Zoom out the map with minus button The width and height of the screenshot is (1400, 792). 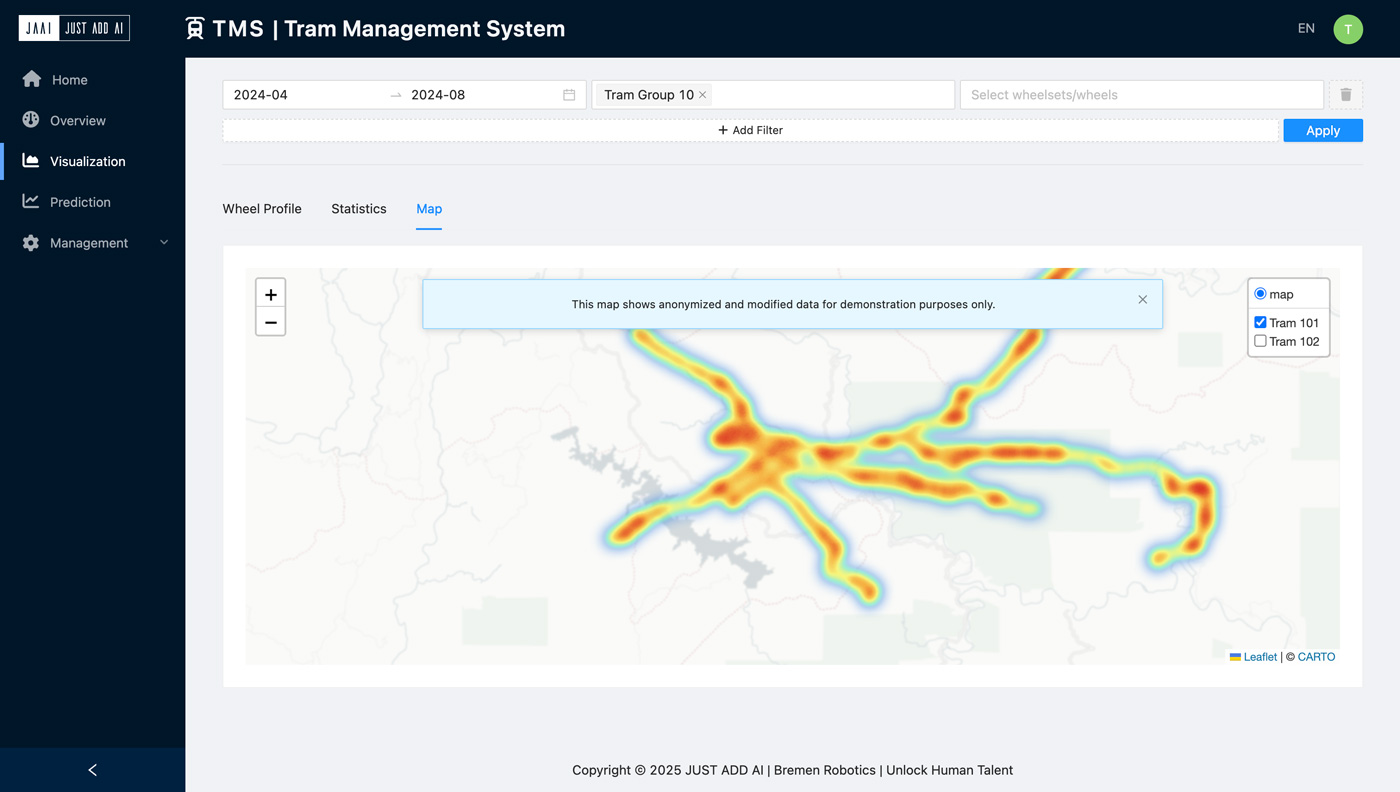point(271,322)
